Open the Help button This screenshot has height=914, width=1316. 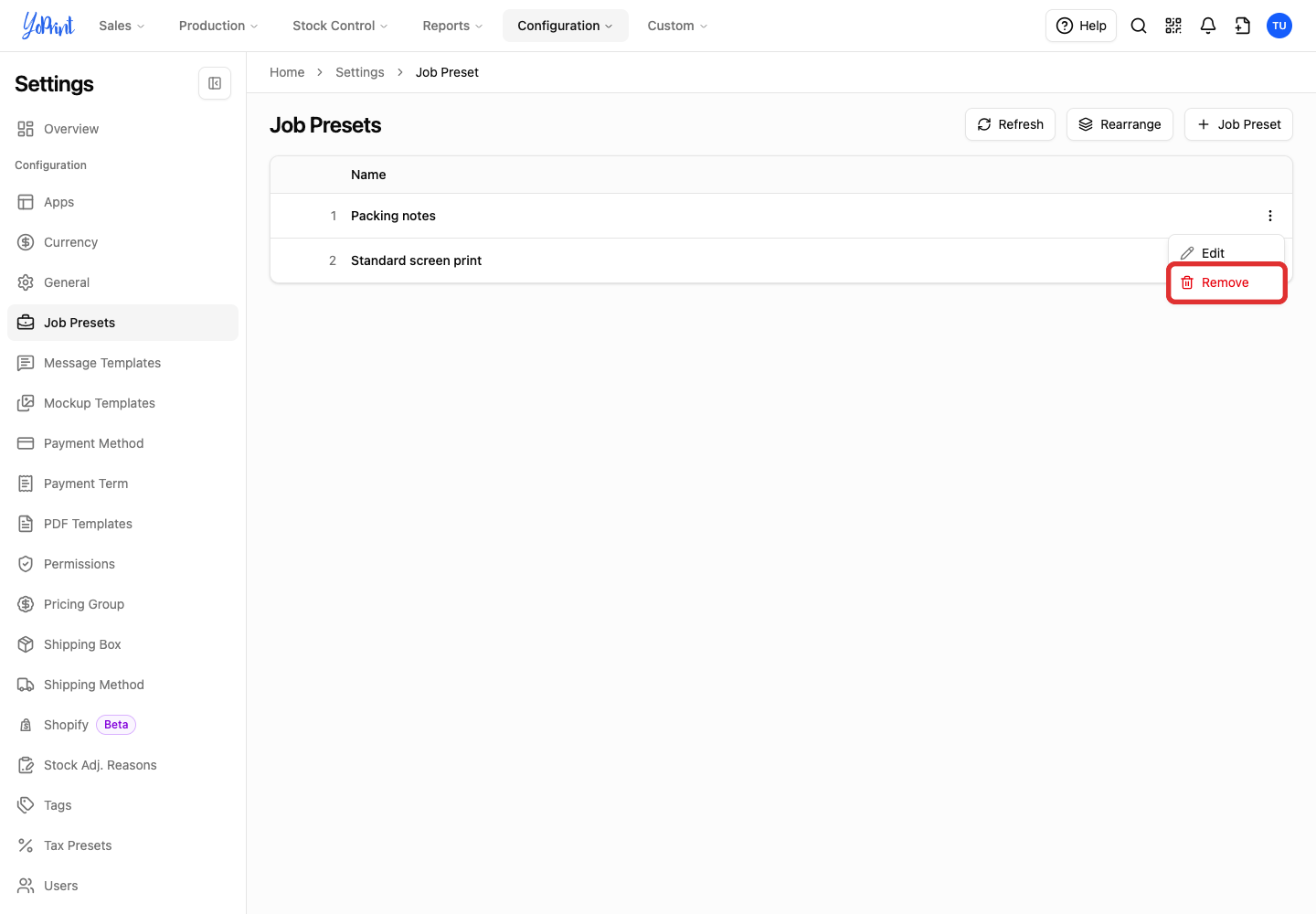click(1081, 26)
